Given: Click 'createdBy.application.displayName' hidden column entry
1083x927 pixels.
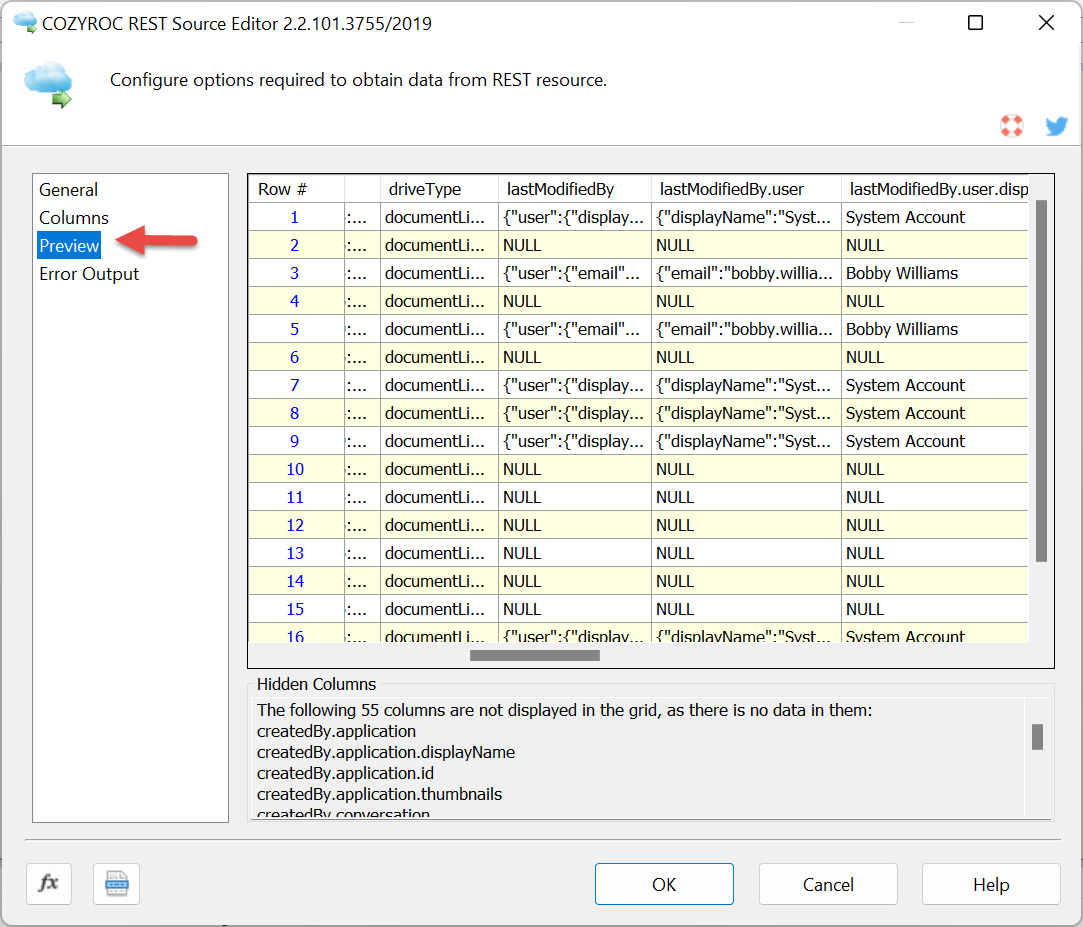Looking at the screenshot, I should (x=386, y=752).
